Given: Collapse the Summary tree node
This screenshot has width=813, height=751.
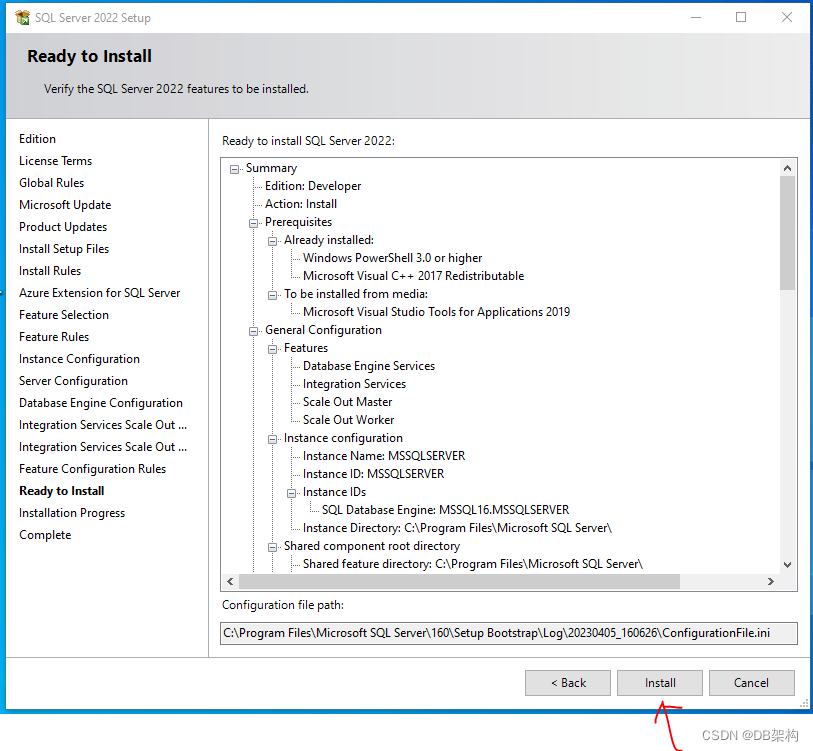Looking at the screenshot, I should (x=232, y=167).
